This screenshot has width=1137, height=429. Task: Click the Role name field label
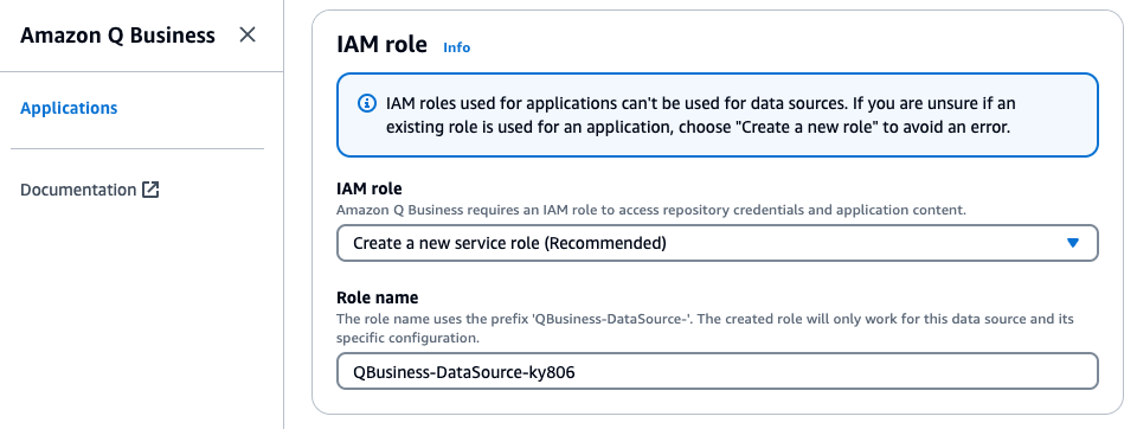pos(377,298)
